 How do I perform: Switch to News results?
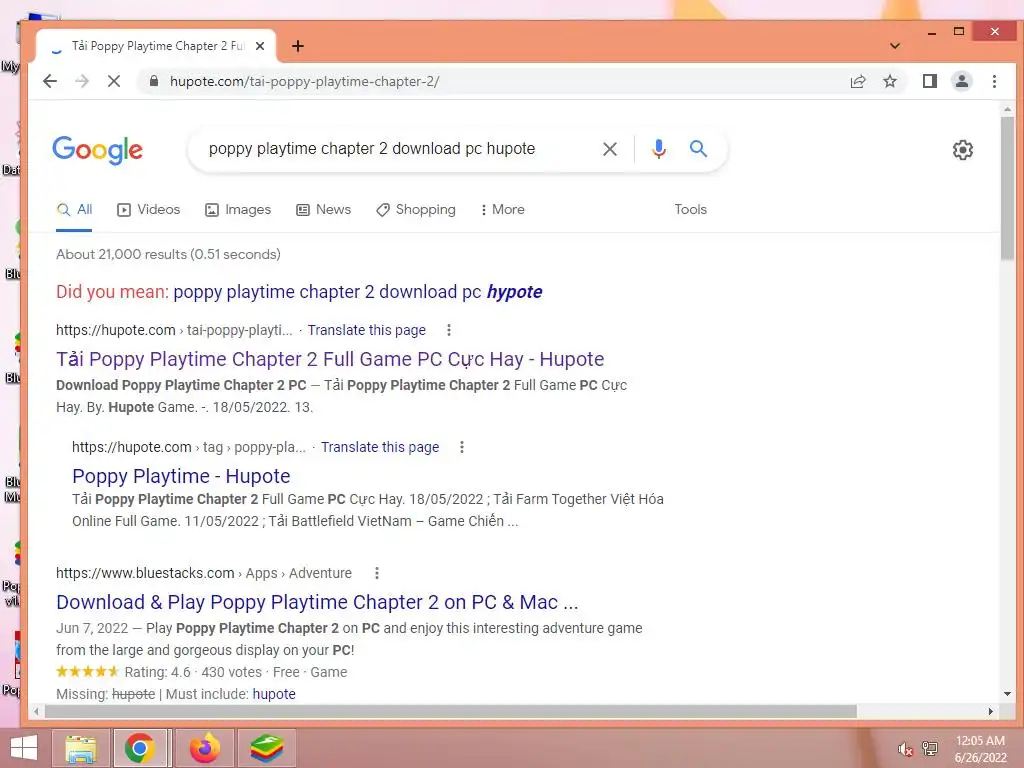tap(323, 210)
